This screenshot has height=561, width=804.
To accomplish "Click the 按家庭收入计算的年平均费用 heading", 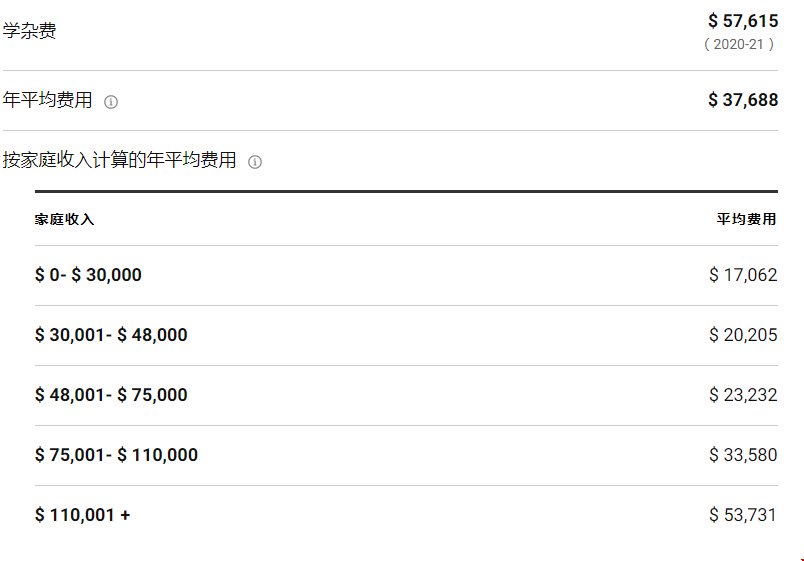I will pyautogui.click(x=120, y=161).
